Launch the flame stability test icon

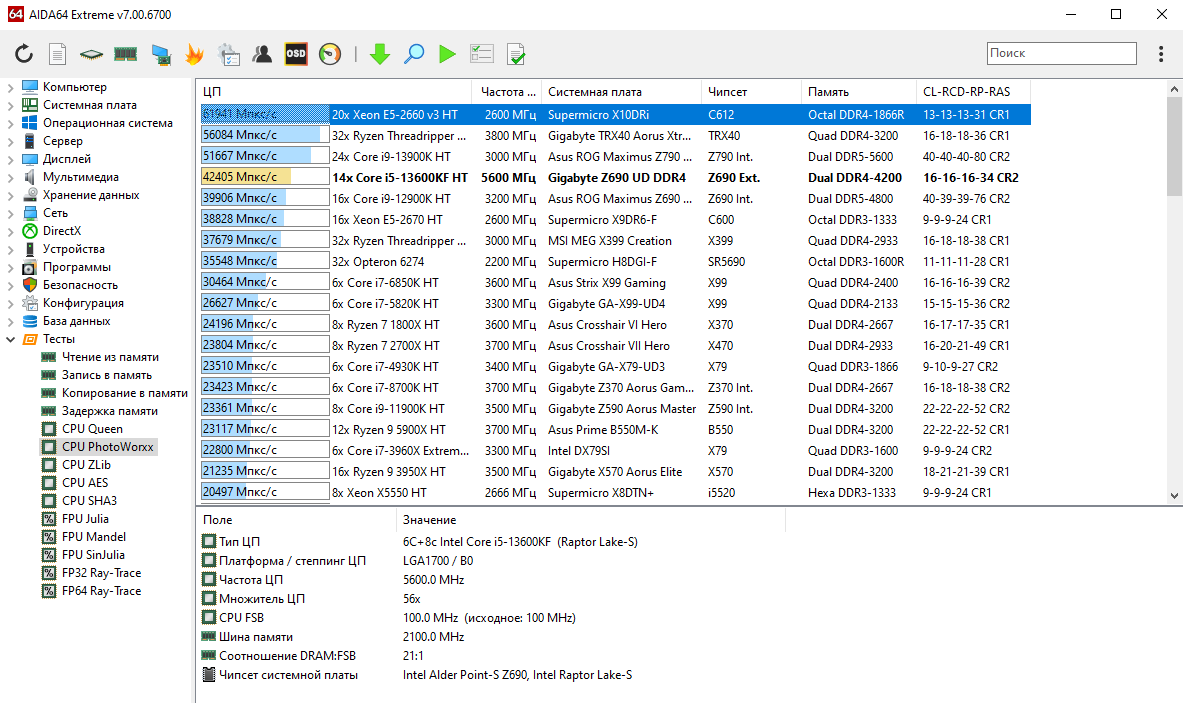[x=195, y=54]
